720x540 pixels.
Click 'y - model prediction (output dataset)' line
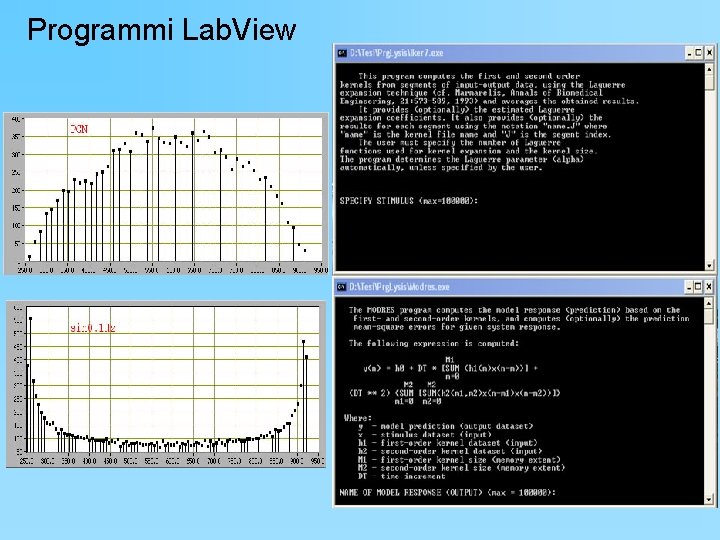[445, 426]
